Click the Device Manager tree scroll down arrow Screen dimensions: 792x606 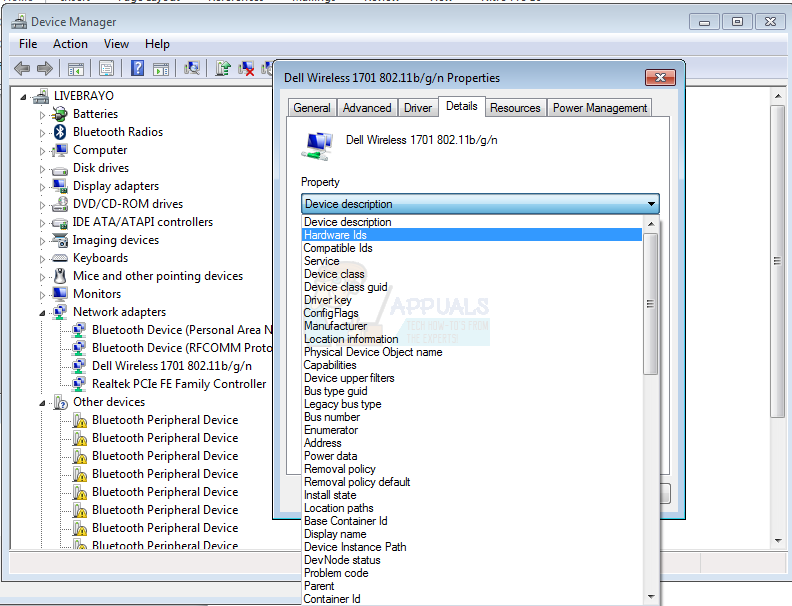pyautogui.click(x=777, y=541)
